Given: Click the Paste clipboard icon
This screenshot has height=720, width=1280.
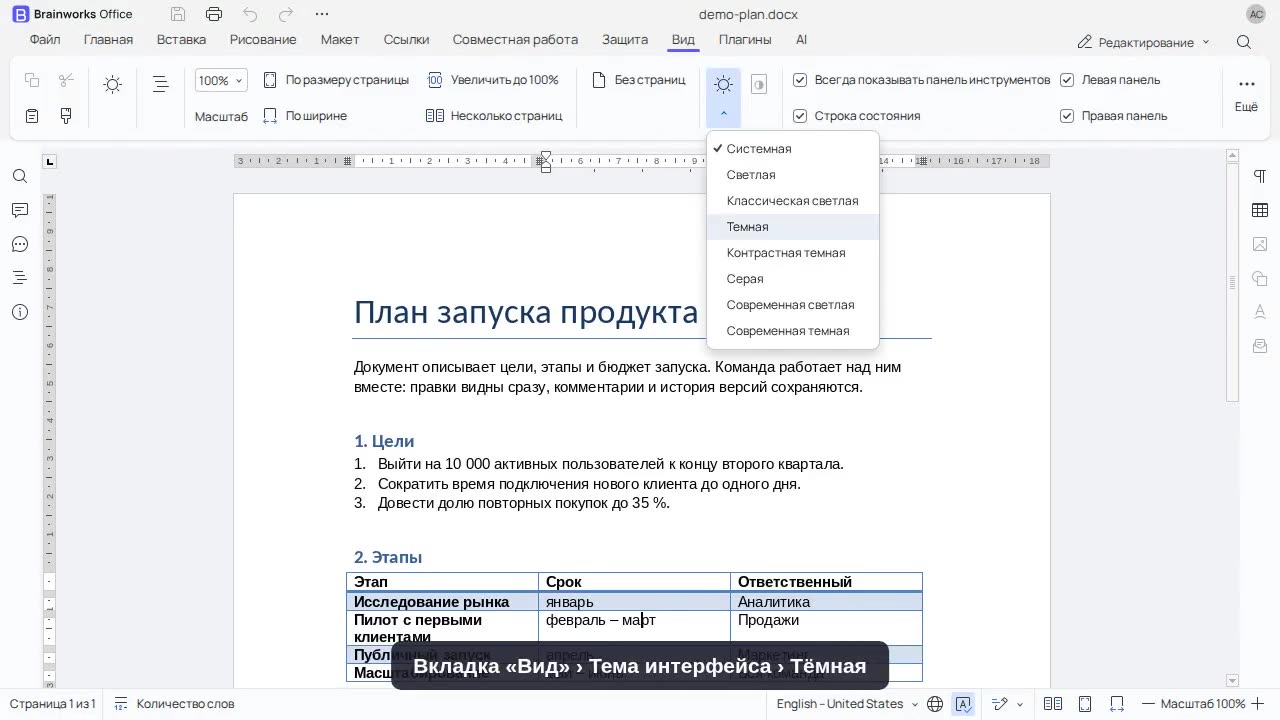Looking at the screenshot, I should (32, 116).
